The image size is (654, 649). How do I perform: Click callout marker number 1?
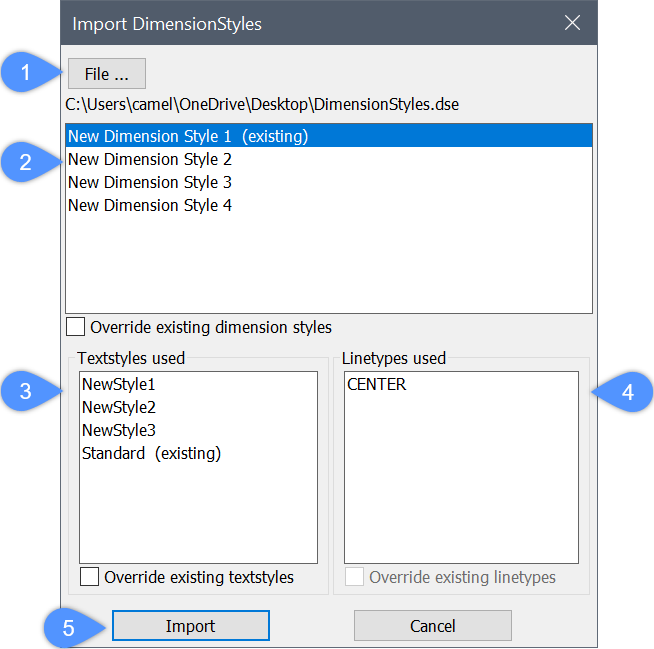(x=24, y=74)
